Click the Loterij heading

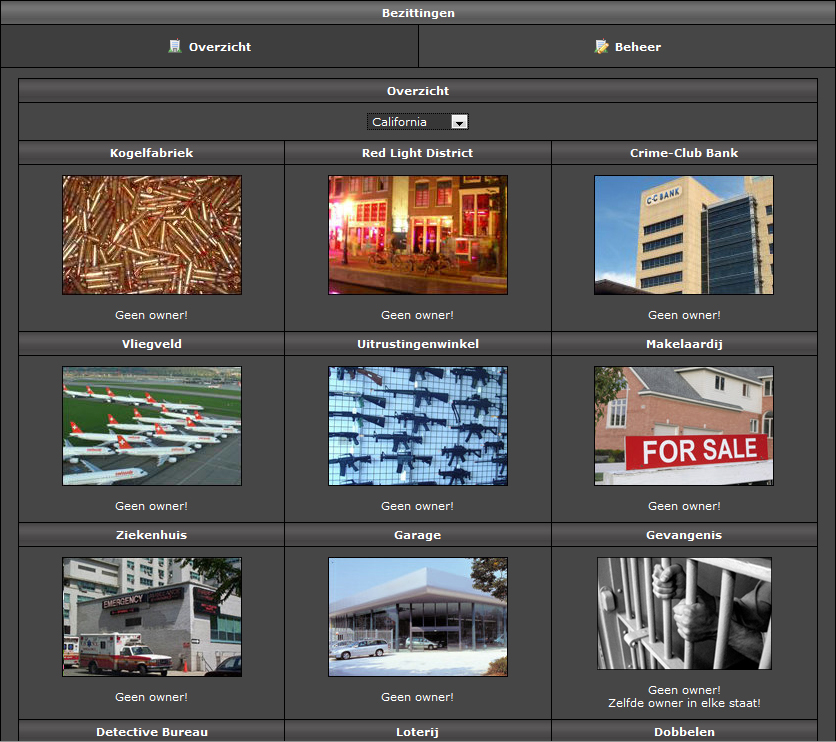coord(418,732)
